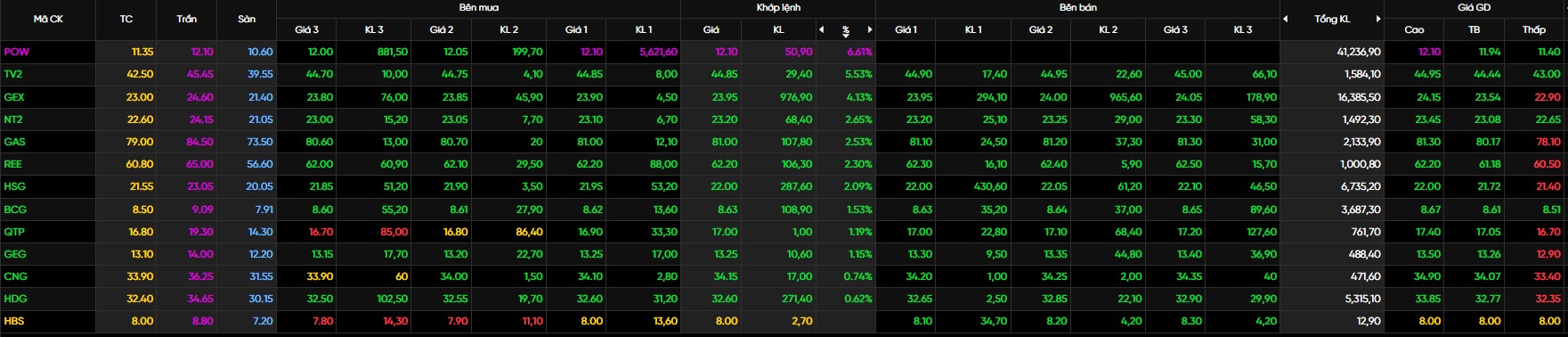Click GAS average price 80.17
Viewport: 1568px width, 337px height.
(1488, 142)
